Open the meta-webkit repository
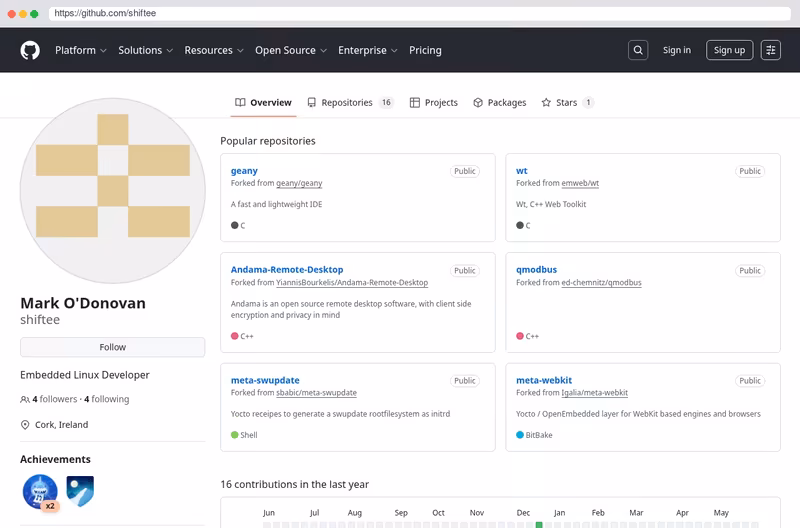This screenshot has width=800, height=528. [544, 380]
